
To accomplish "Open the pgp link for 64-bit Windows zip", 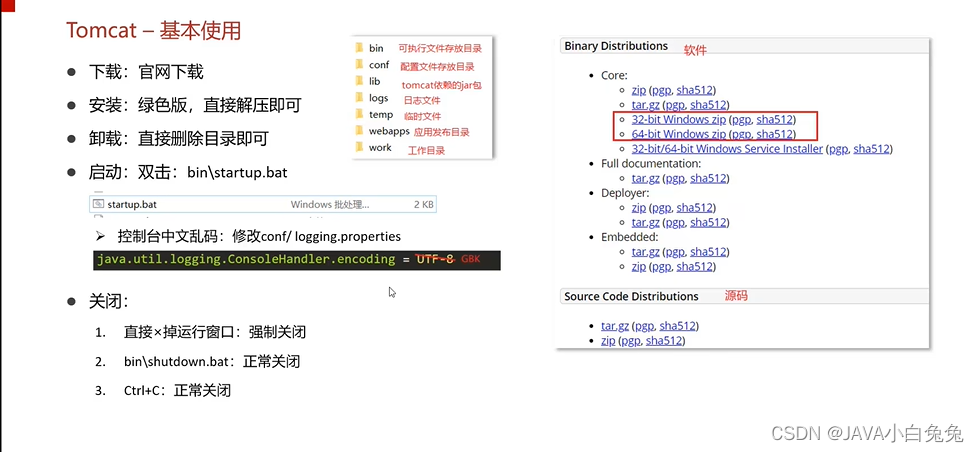I will (x=741, y=135).
